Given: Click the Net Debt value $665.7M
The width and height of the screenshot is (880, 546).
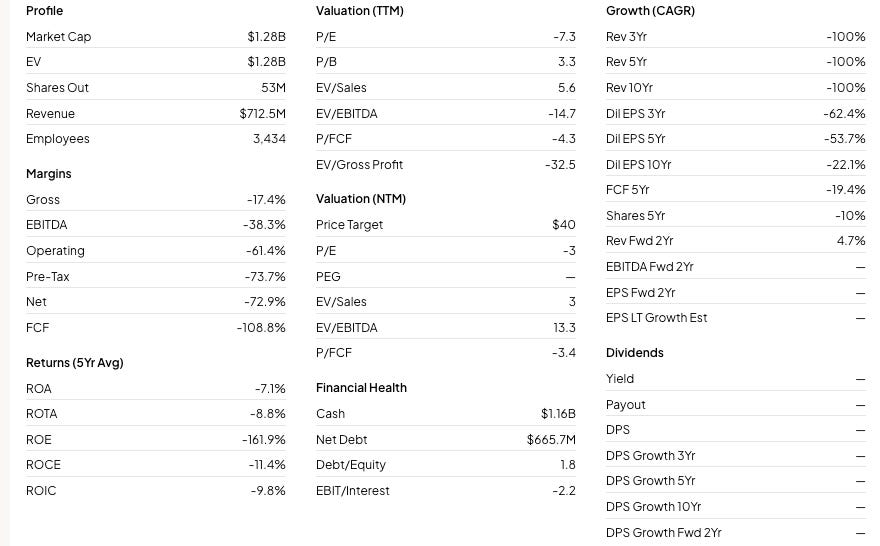Looking at the screenshot, I should coord(551,439).
